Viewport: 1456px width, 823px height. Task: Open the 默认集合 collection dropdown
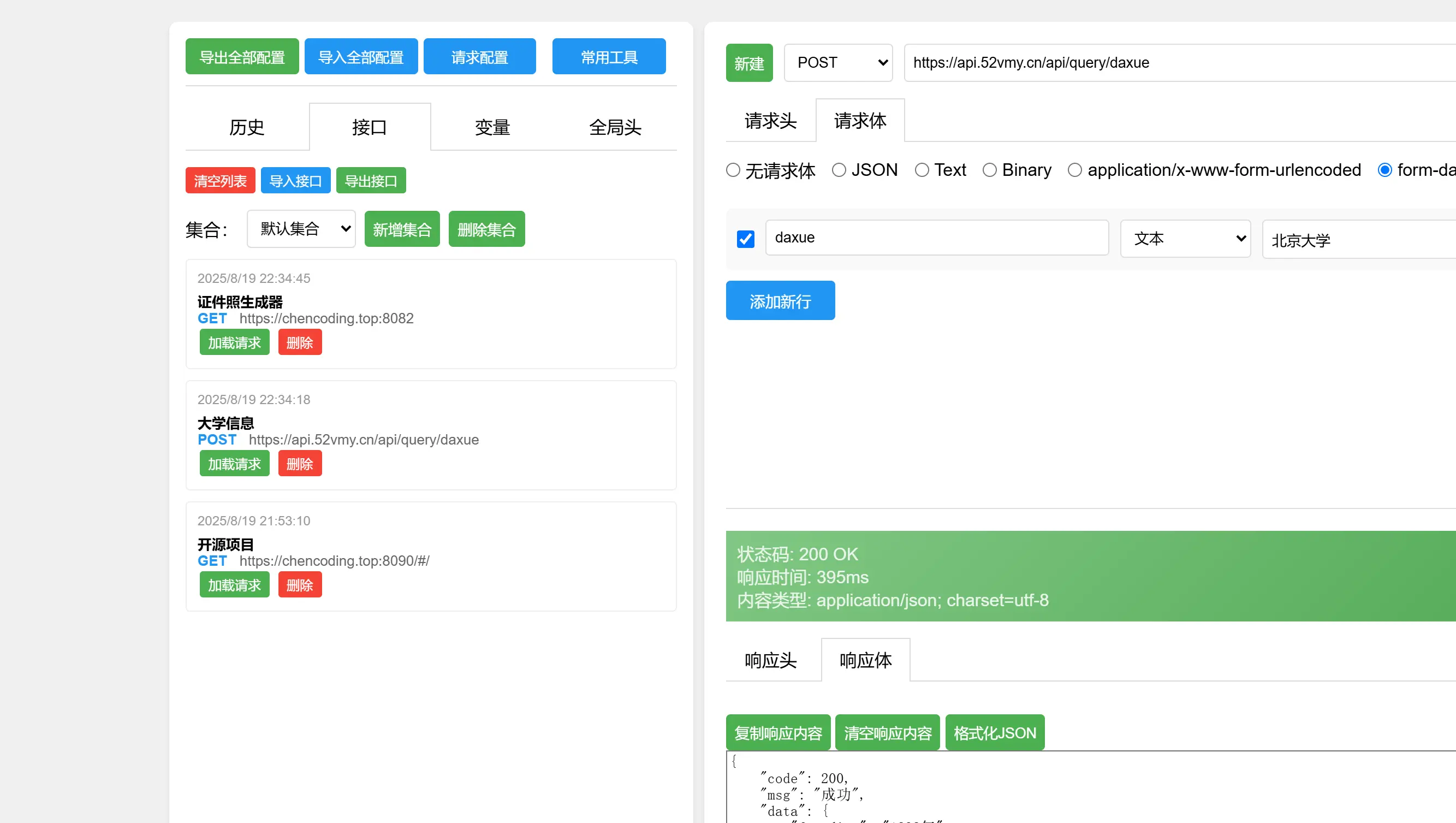[x=301, y=228]
